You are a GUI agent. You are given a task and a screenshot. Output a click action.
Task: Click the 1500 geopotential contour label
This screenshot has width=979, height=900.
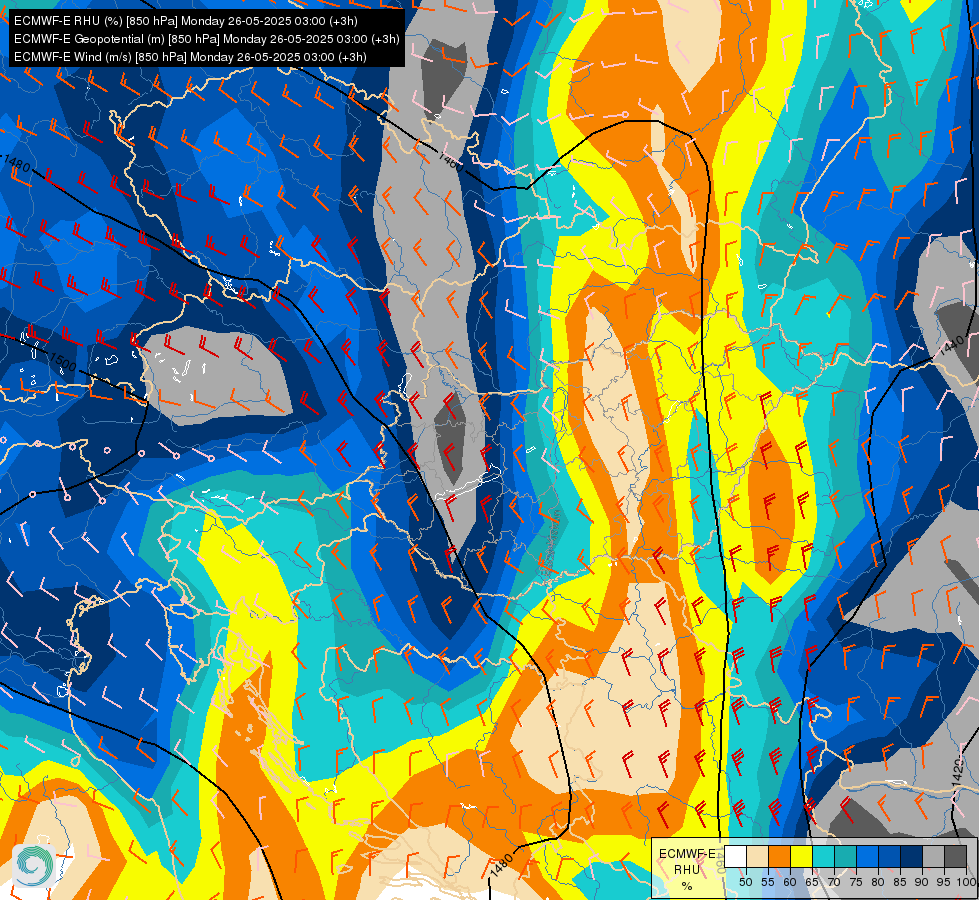[62, 361]
